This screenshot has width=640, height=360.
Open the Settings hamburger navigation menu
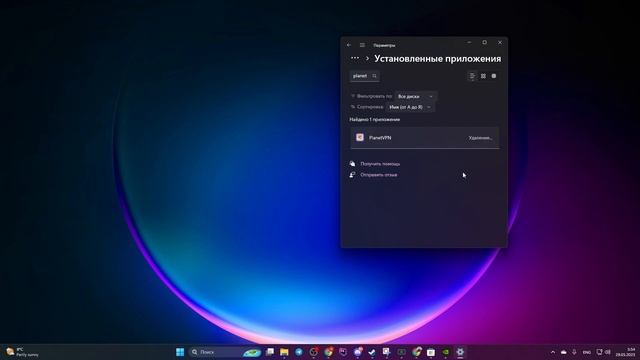(x=362, y=45)
